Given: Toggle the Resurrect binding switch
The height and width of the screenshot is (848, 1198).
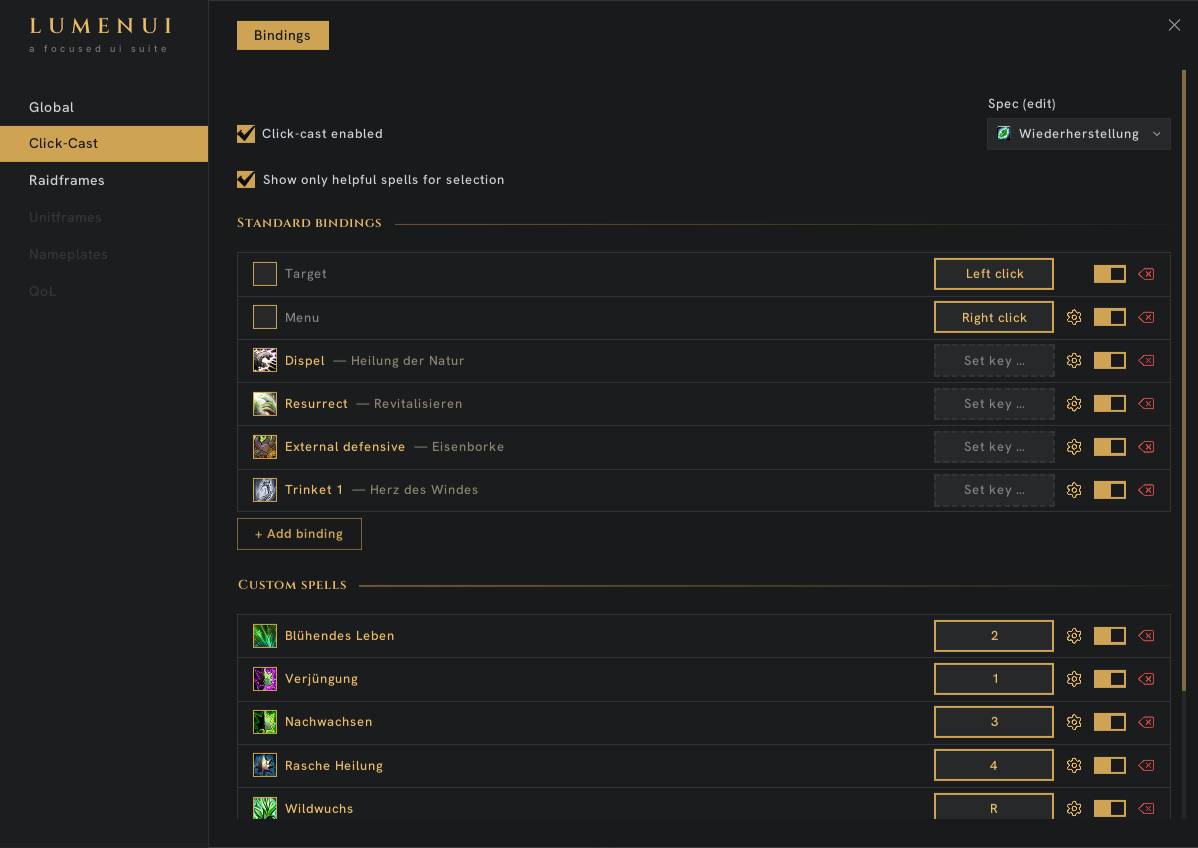Looking at the screenshot, I should tap(1109, 403).
